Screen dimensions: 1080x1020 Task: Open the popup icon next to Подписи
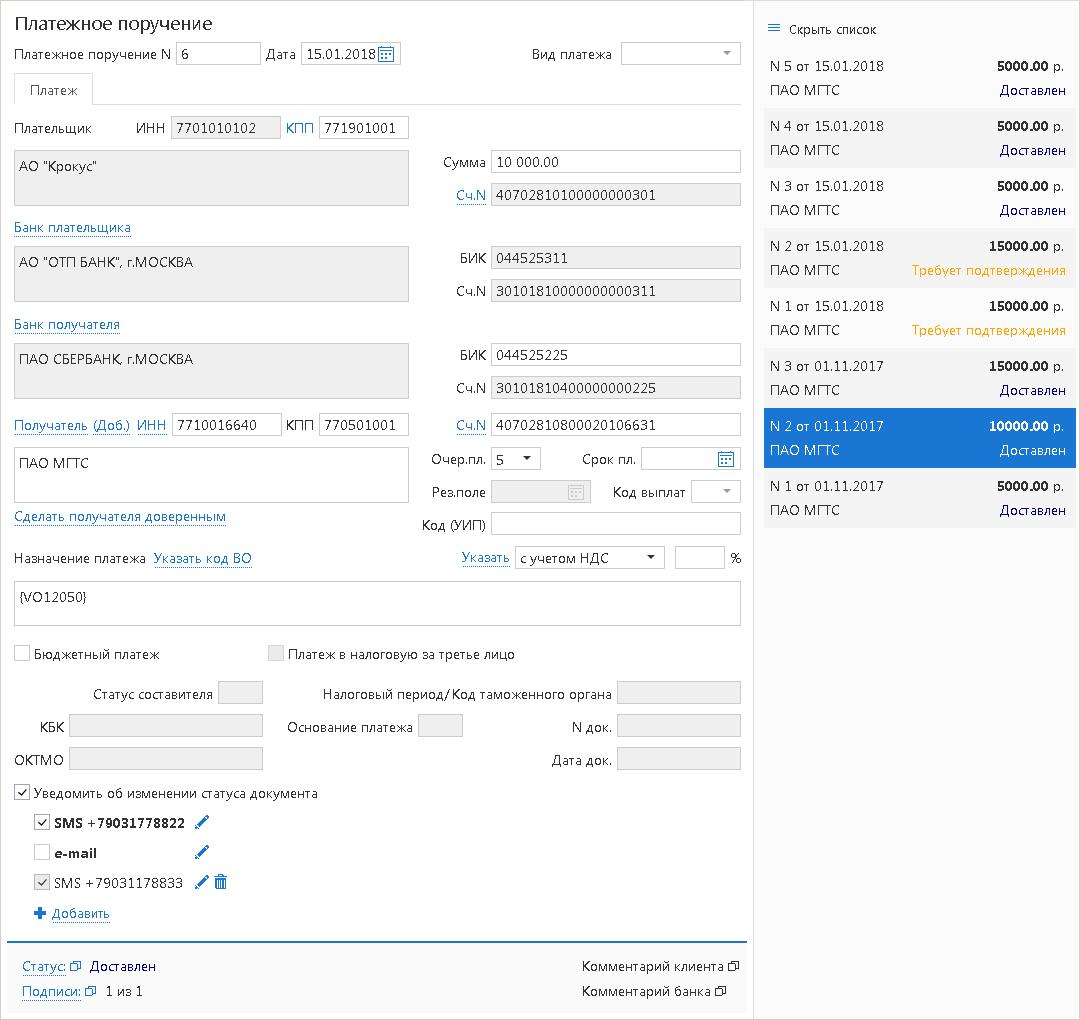(90, 991)
